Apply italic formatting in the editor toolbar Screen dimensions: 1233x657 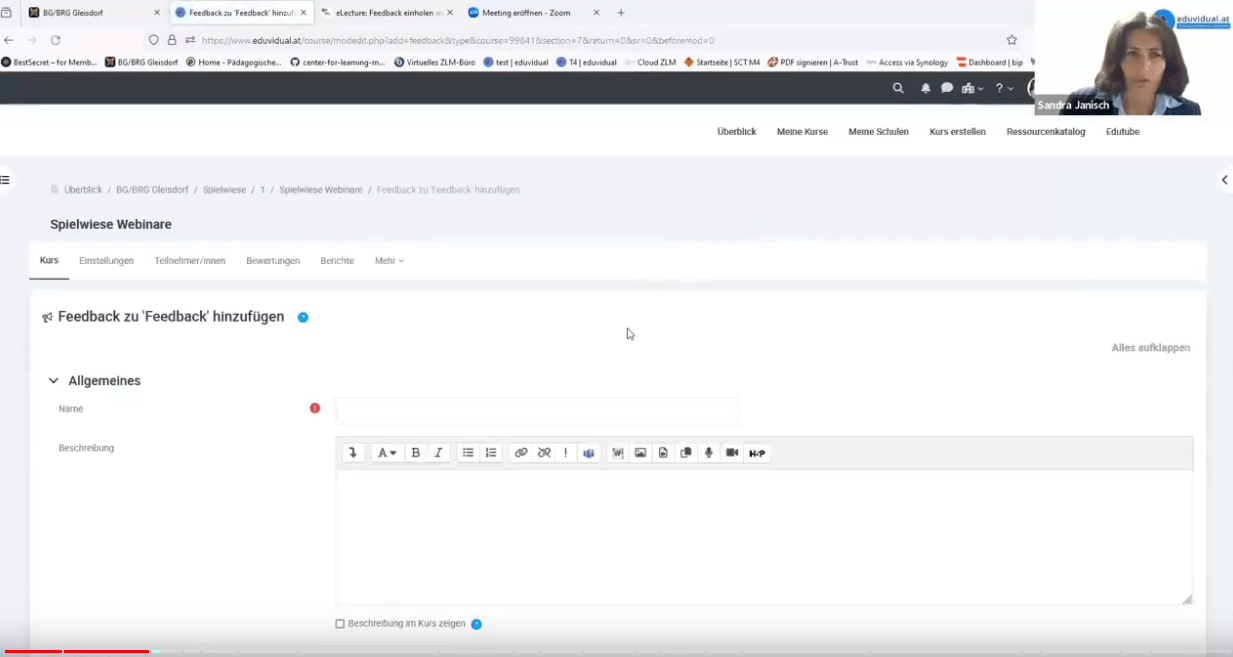point(438,453)
